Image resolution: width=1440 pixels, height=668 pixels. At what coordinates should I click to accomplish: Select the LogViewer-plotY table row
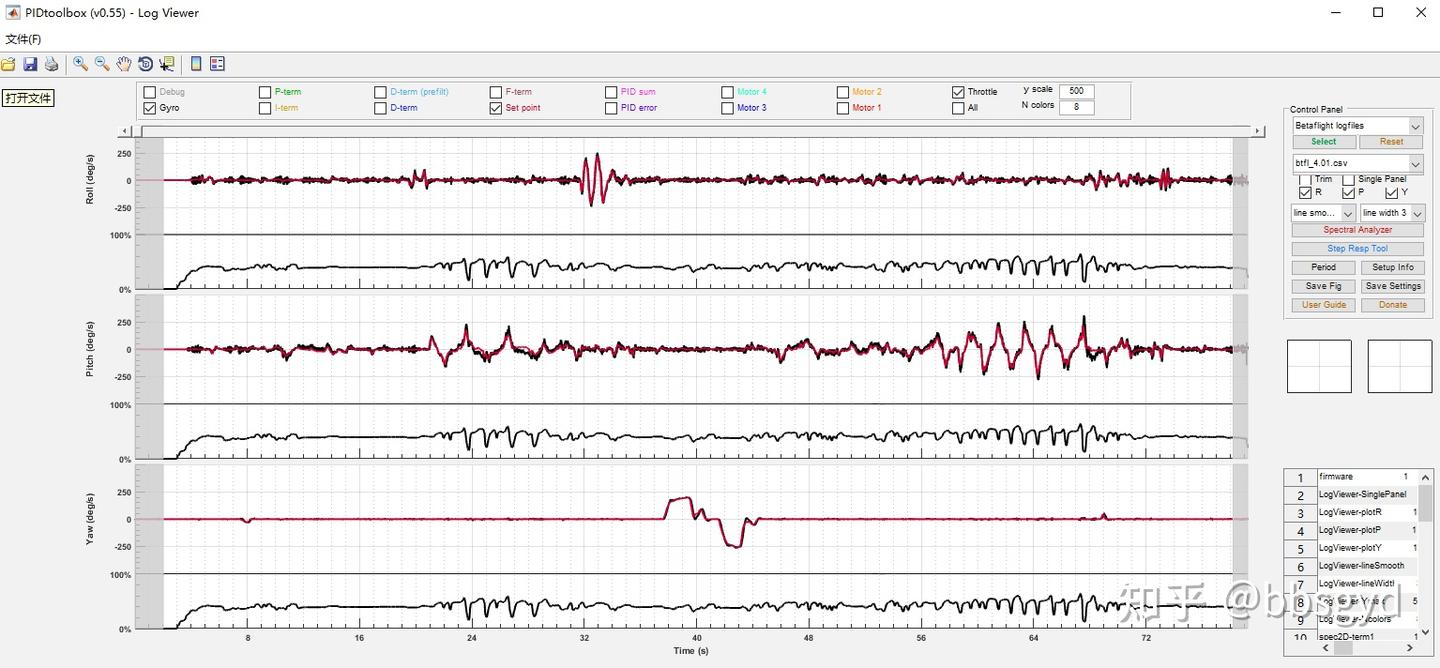pyautogui.click(x=1351, y=548)
